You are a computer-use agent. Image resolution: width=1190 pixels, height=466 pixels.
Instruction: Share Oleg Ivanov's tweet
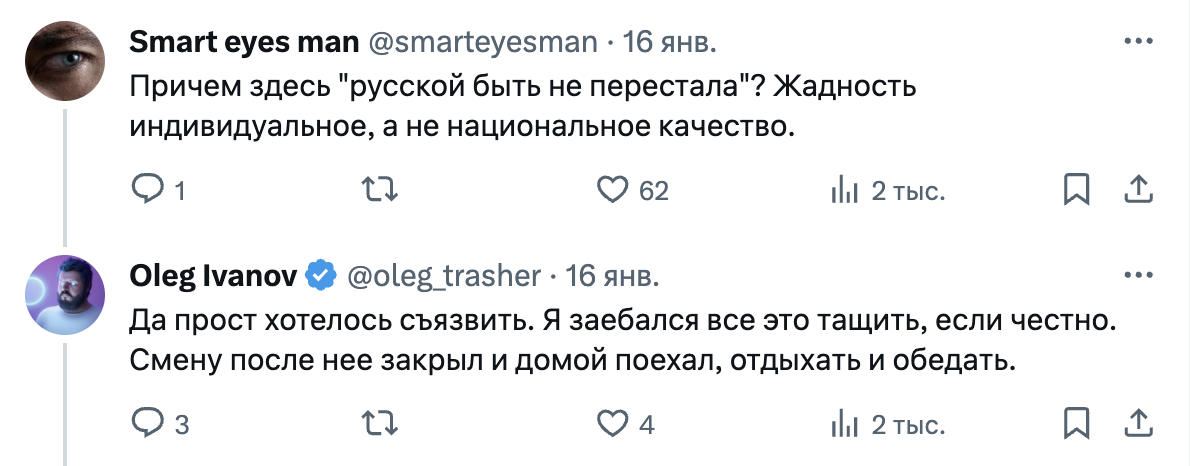point(1137,424)
